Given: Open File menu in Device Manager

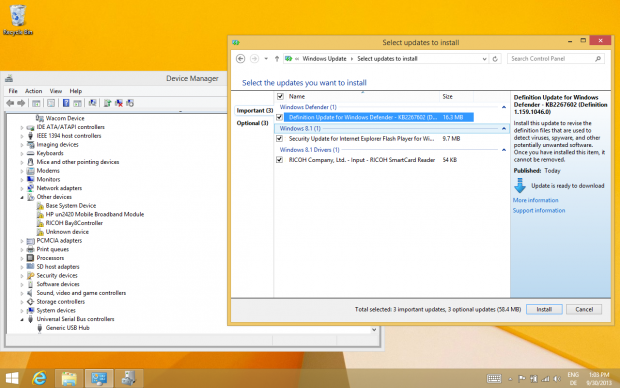Looking at the screenshot, I should coord(13,91).
